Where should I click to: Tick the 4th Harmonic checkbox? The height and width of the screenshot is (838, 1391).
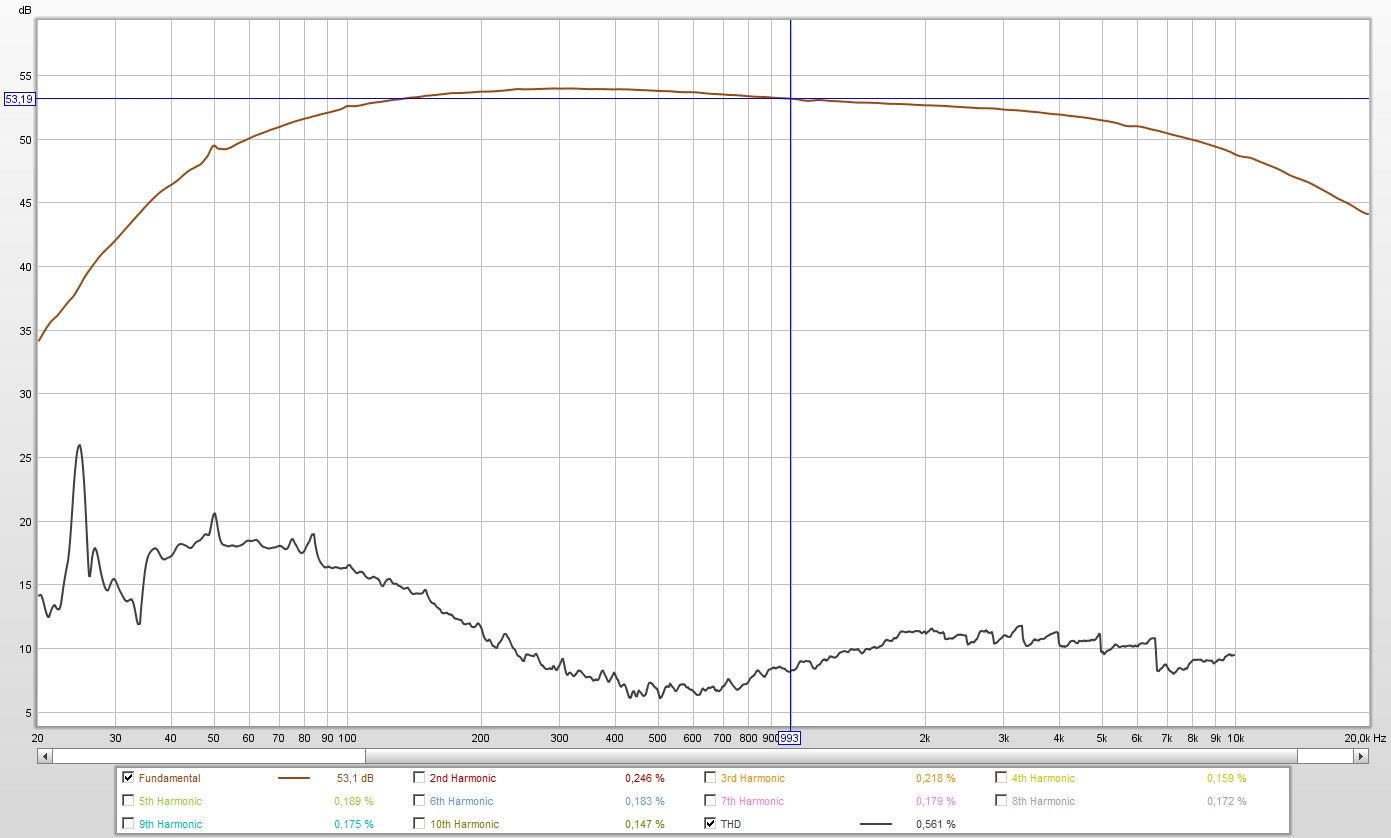coord(1001,777)
